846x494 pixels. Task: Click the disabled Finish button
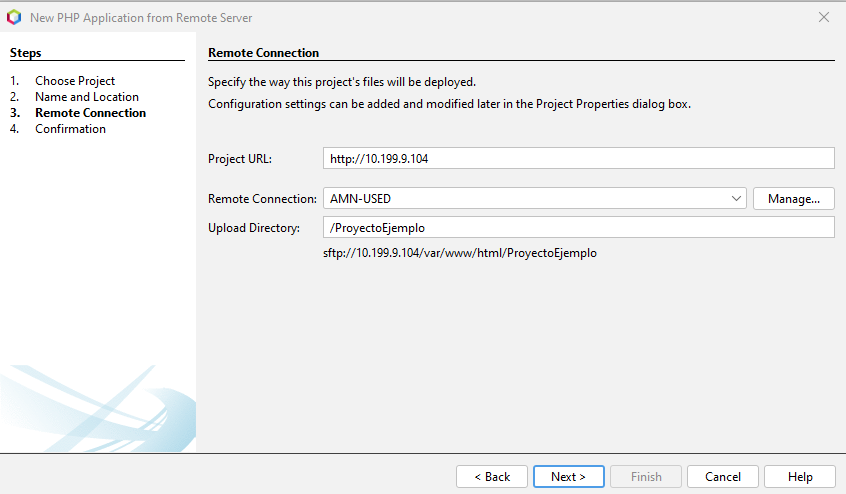click(646, 477)
